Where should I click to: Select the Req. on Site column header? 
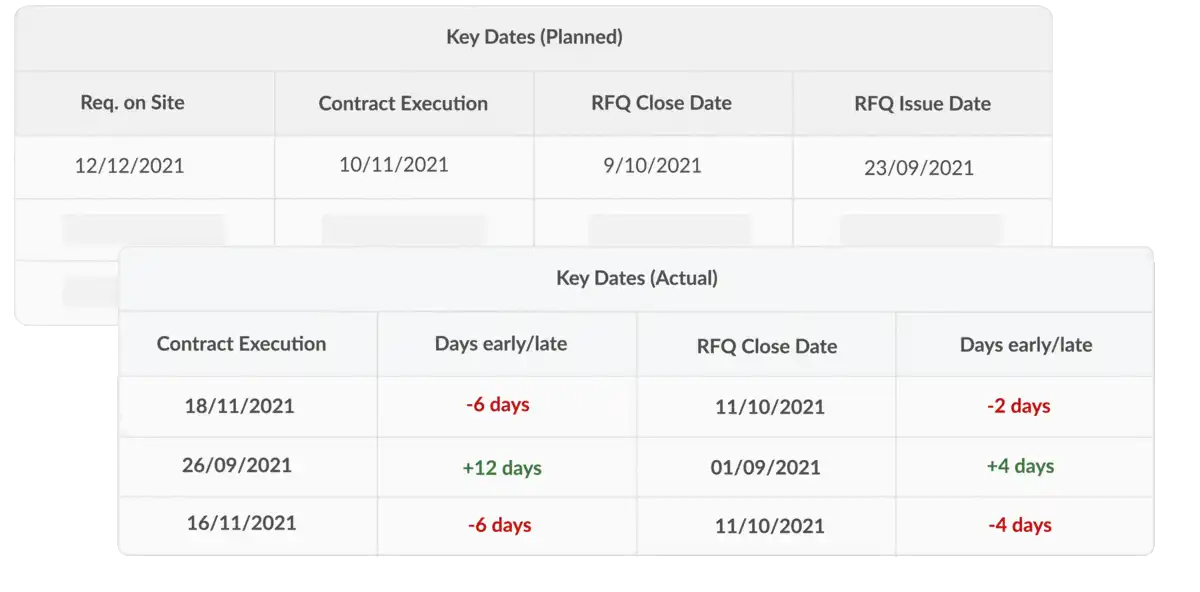tap(133, 103)
